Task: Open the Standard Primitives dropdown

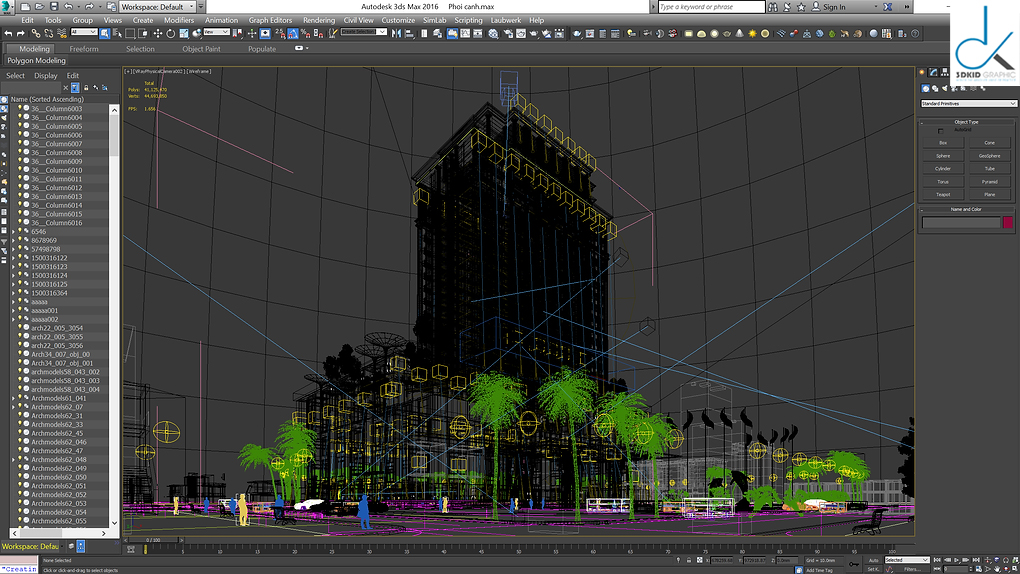Action: pos(968,103)
